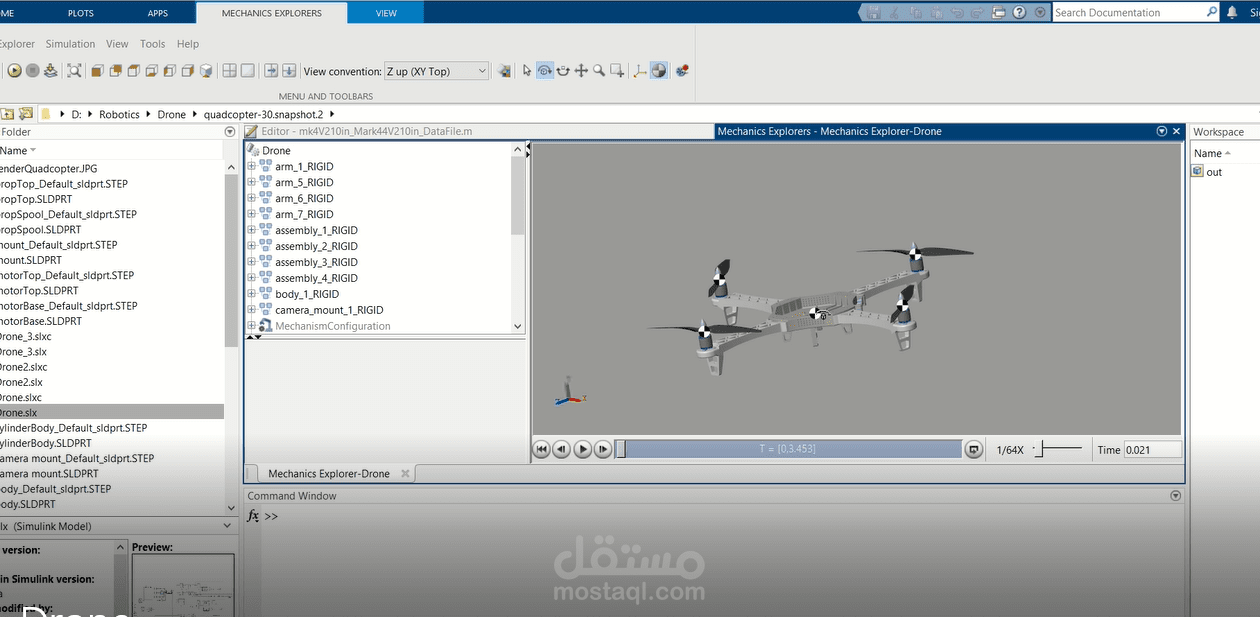Image resolution: width=1260 pixels, height=617 pixels.
Task: Select the sixth view cube icon
Action: coord(188,71)
